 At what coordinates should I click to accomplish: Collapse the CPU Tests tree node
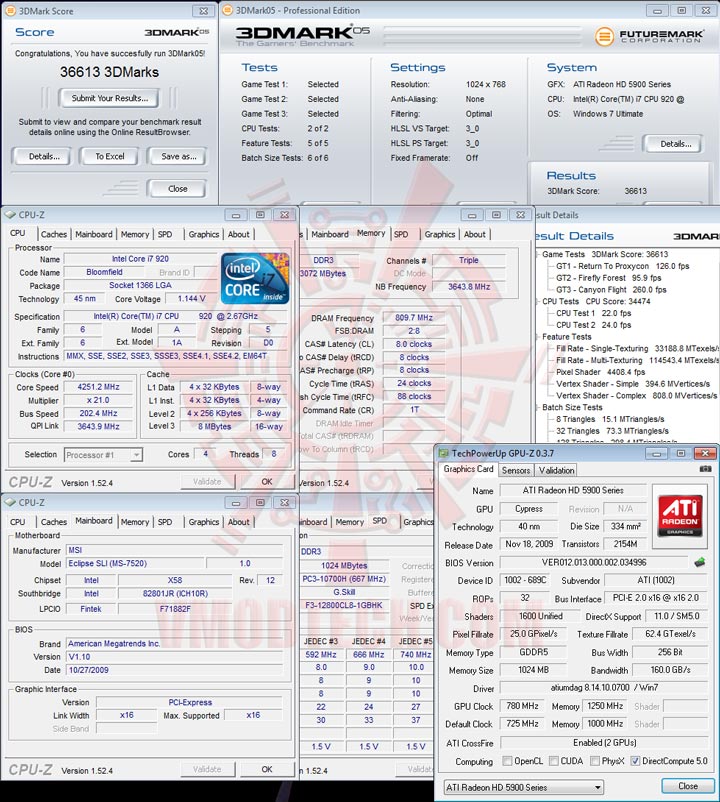click(x=537, y=301)
